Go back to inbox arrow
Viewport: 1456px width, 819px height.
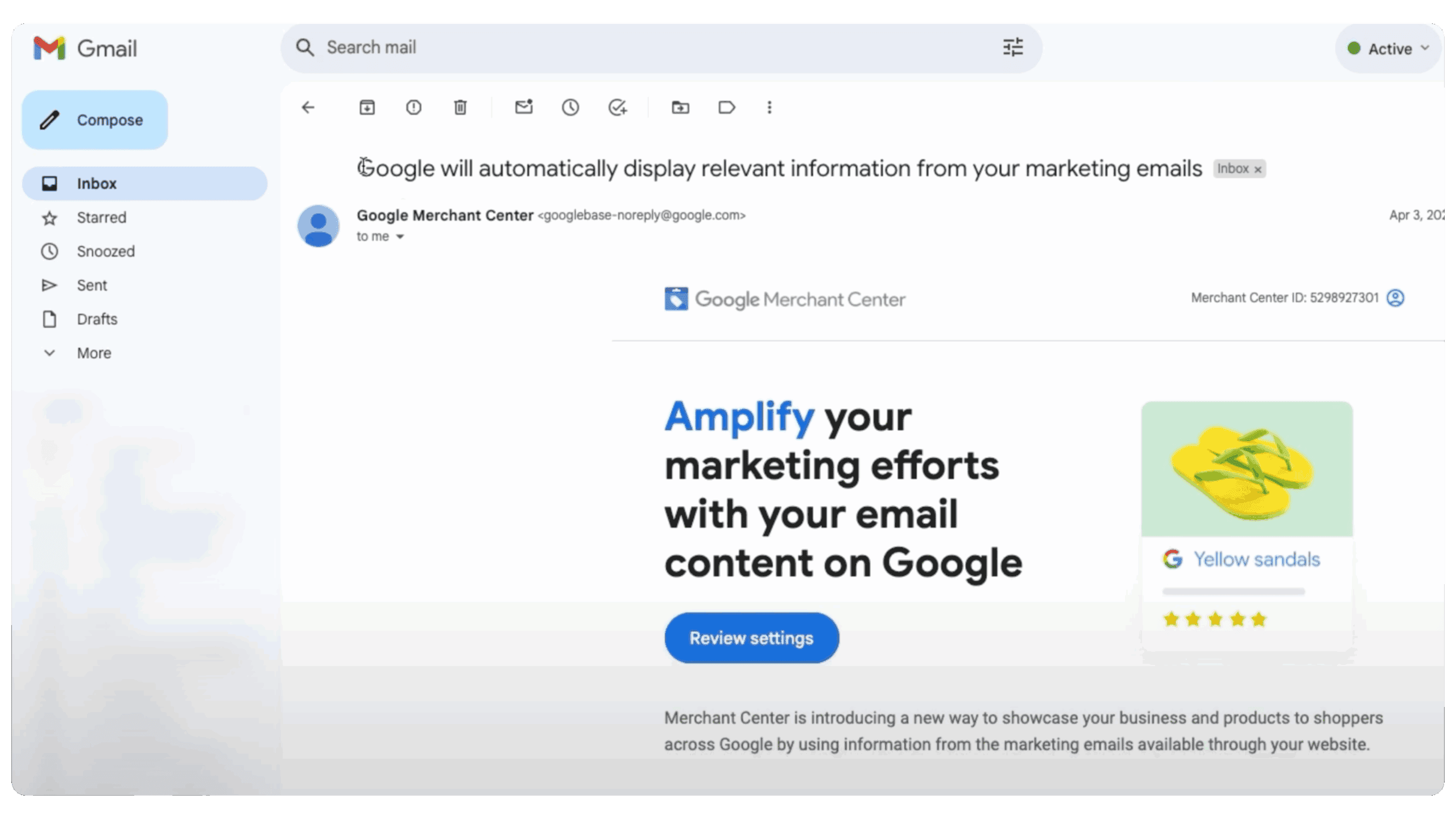click(x=308, y=107)
